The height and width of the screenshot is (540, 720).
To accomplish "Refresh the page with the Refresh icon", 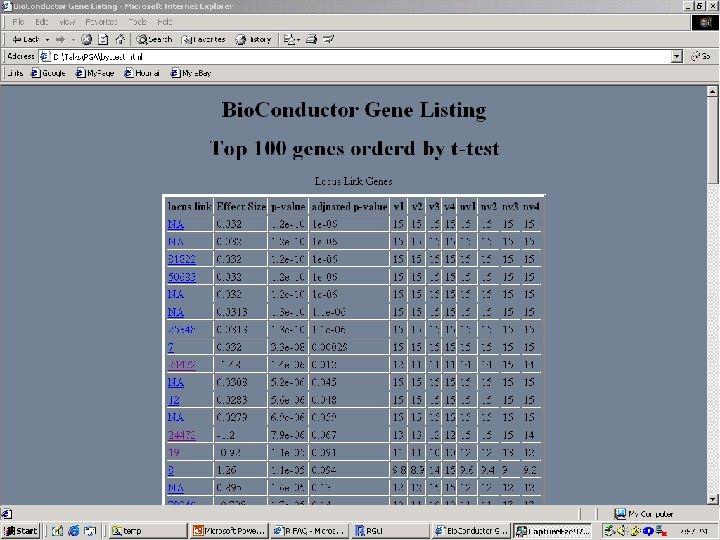I will (x=103, y=39).
